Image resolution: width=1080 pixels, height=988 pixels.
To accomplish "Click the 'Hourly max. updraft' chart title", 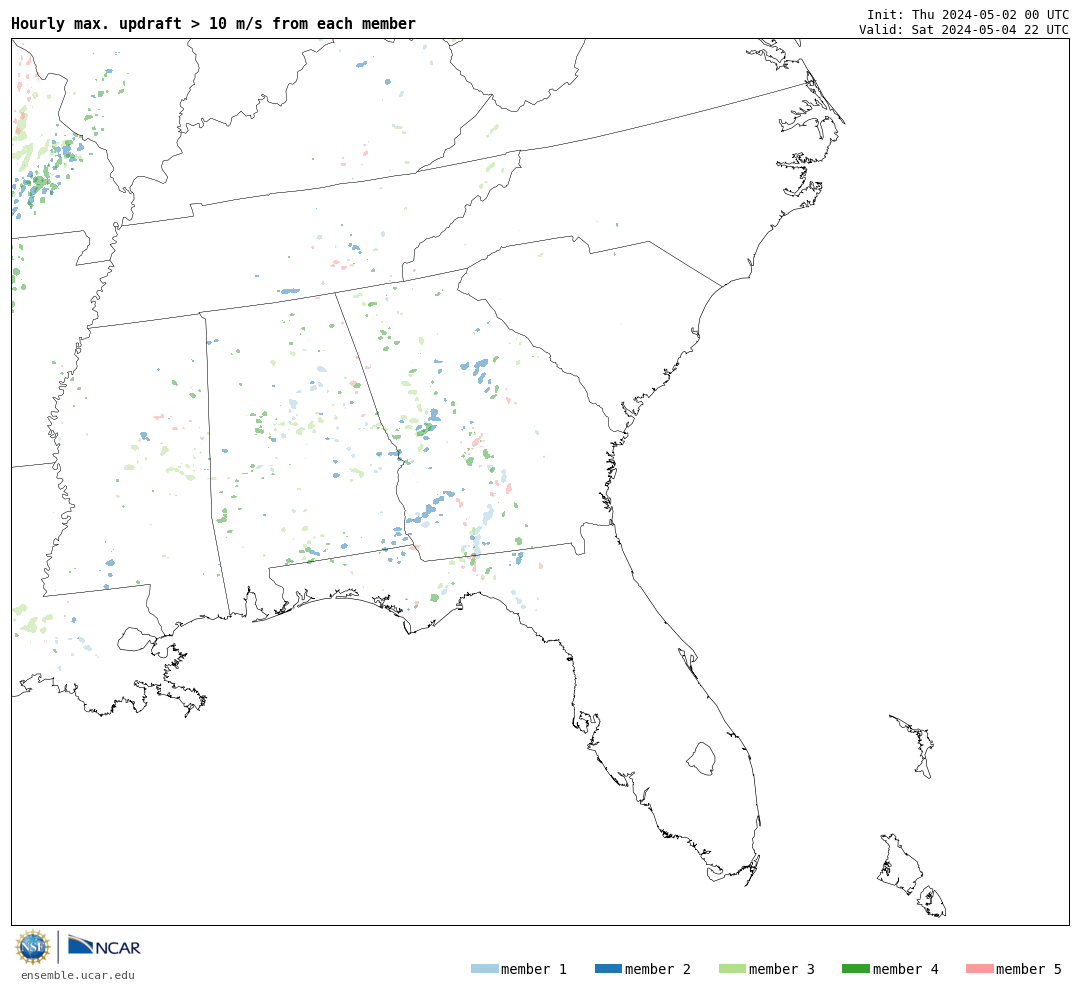I will click(214, 23).
